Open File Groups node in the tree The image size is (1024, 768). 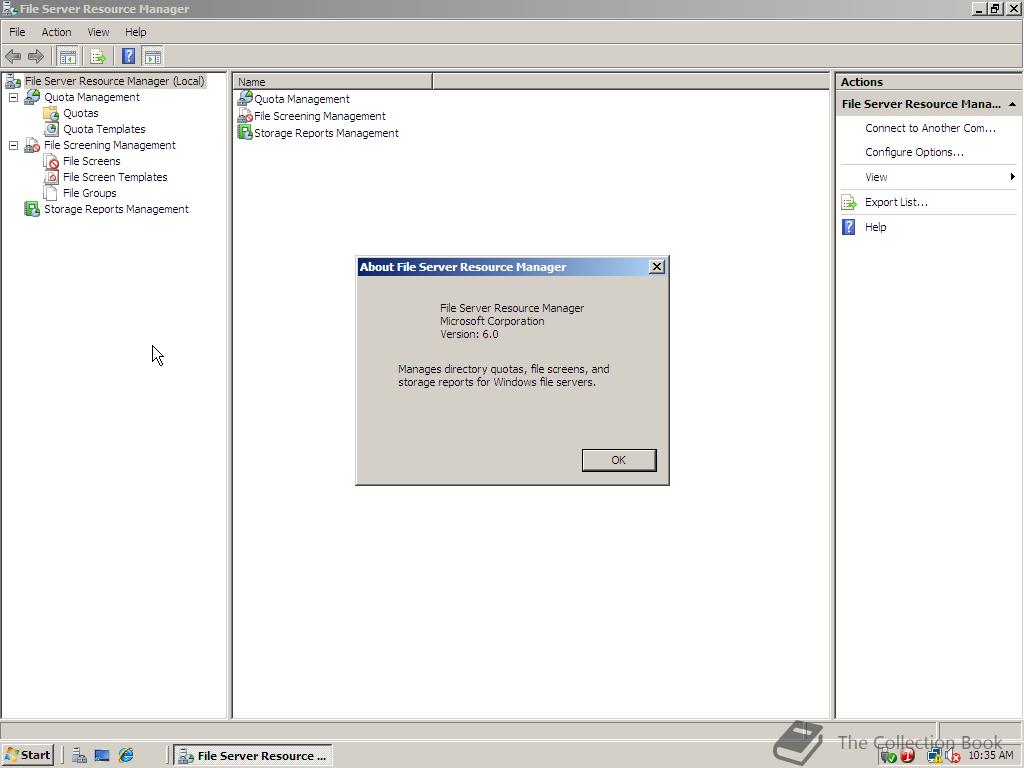[89, 193]
